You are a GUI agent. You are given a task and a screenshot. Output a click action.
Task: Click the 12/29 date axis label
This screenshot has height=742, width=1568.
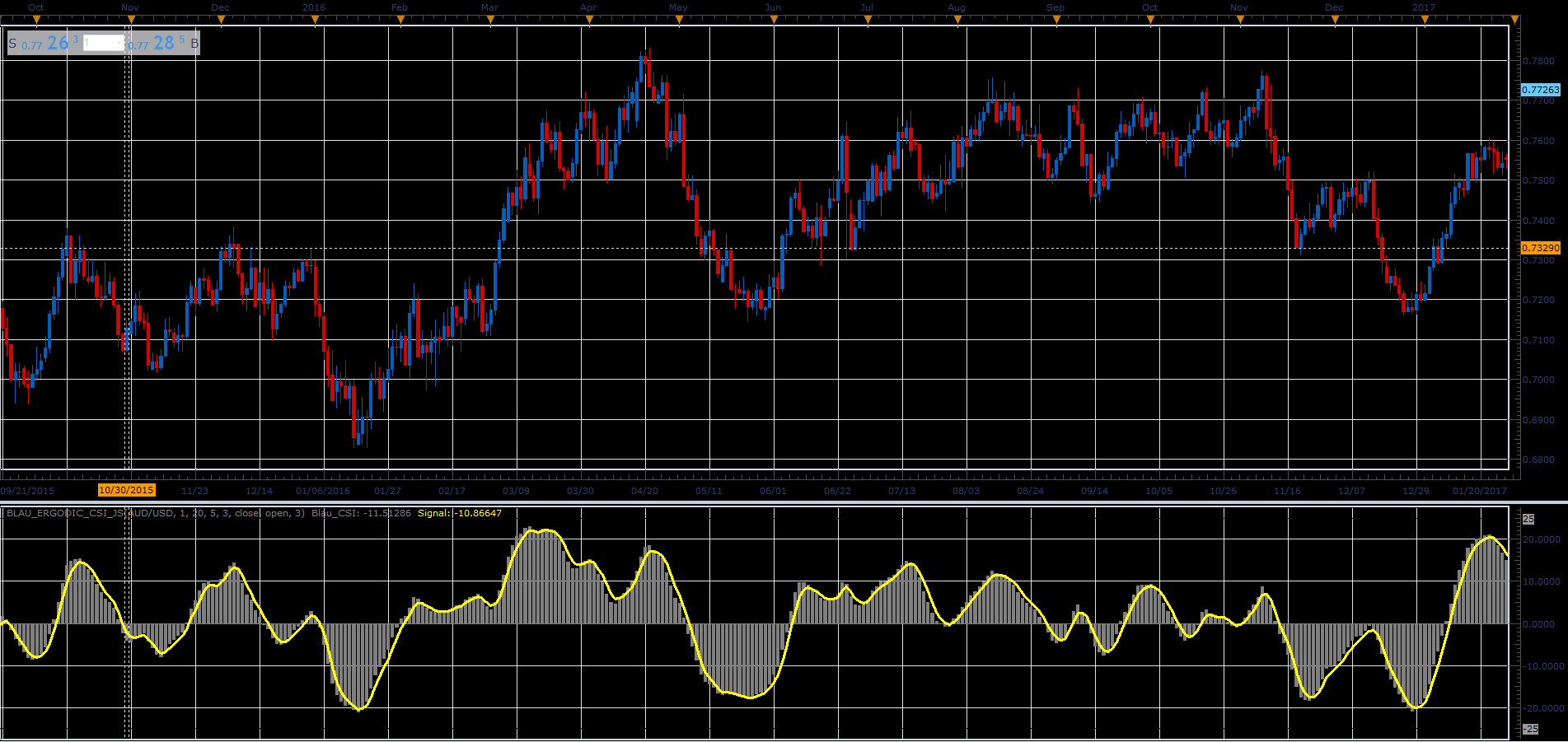pyautogui.click(x=1416, y=491)
